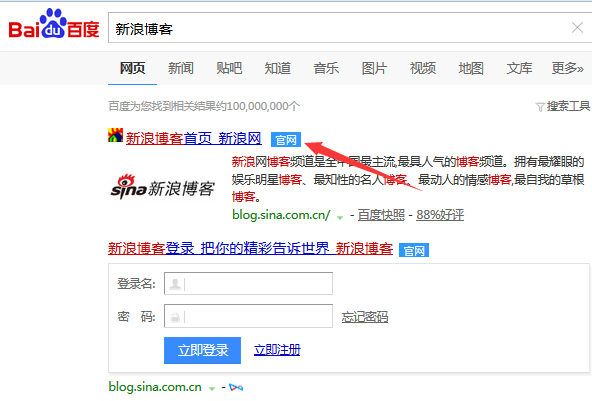Screen dimensions: 592x401
Task: Clear the search box with X icon
Action: pos(577,28)
